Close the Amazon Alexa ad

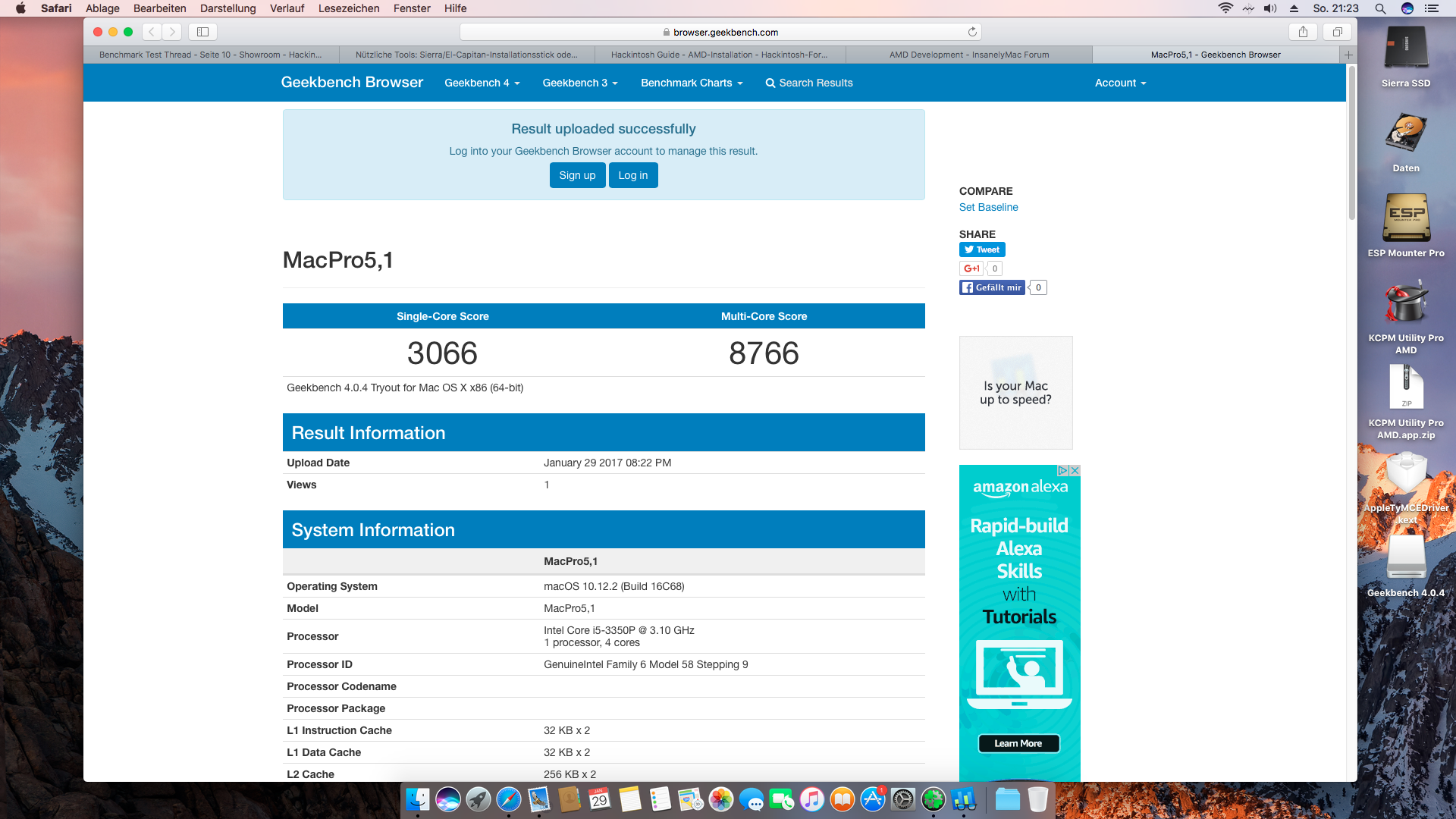pos(1075,471)
